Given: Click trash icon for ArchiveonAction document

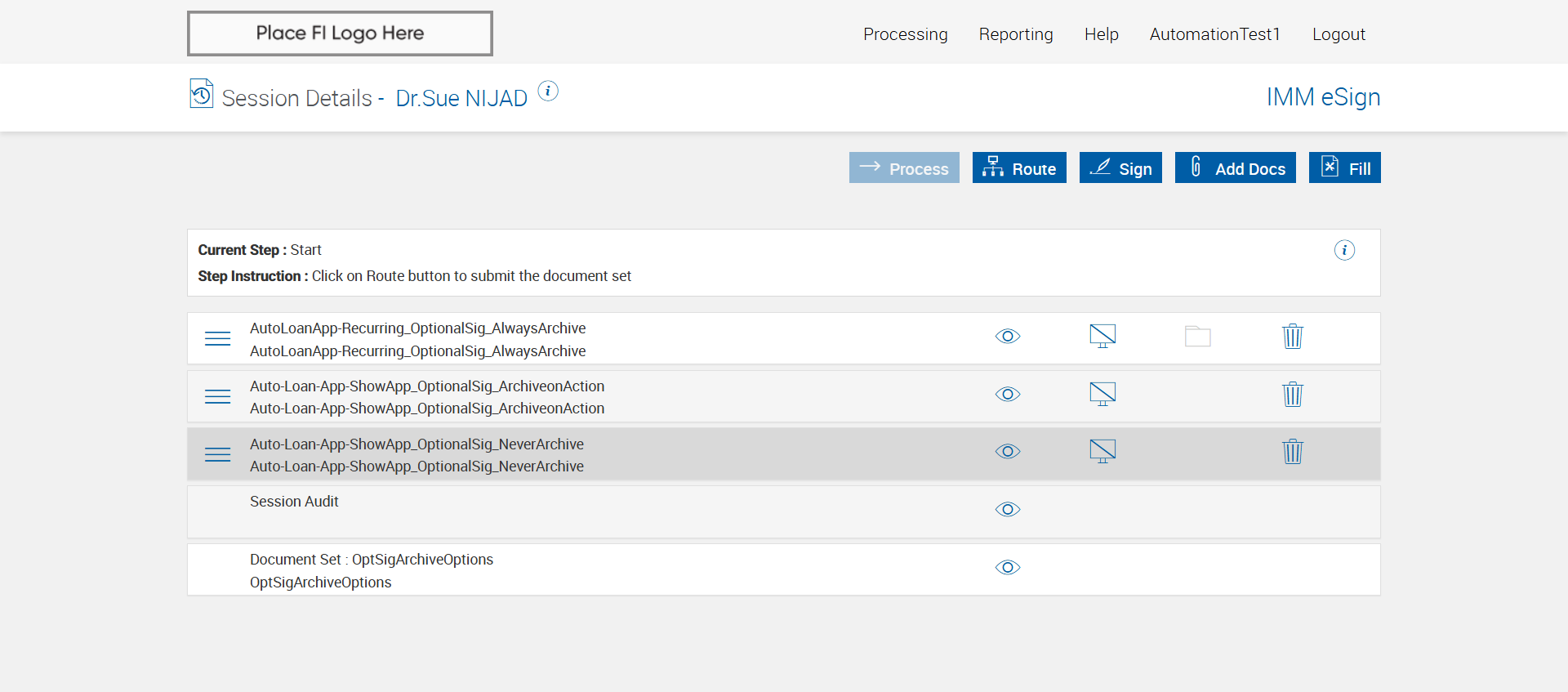Looking at the screenshot, I should (x=1292, y=395).
